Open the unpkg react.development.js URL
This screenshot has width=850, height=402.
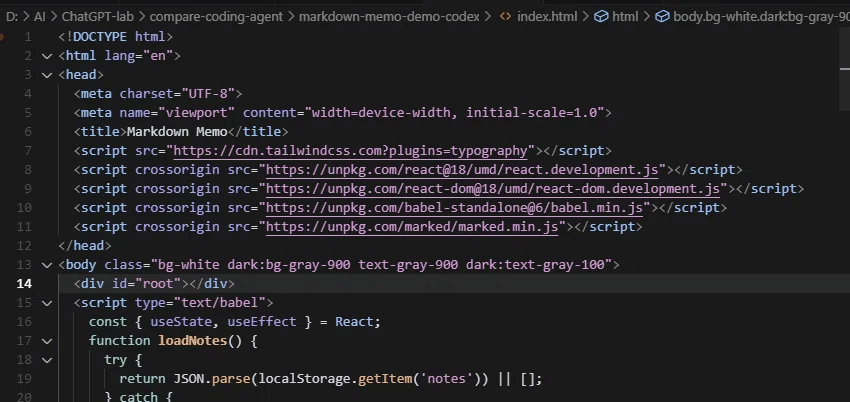point(463,170)
